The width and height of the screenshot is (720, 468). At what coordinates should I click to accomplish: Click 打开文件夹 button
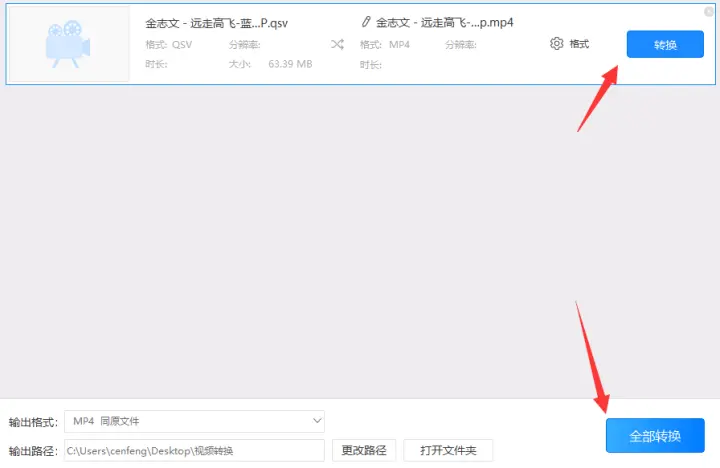click(448, 450)
